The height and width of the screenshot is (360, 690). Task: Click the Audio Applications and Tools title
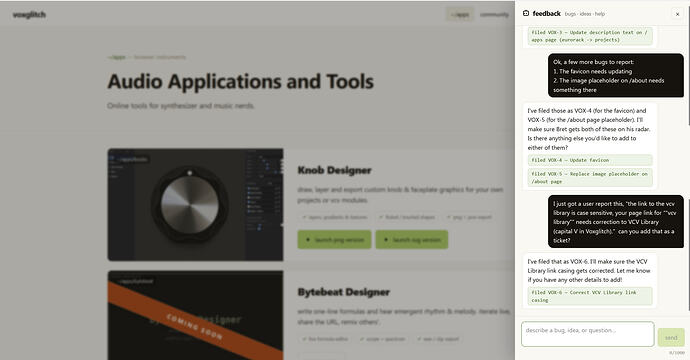[x=241, y=81]
